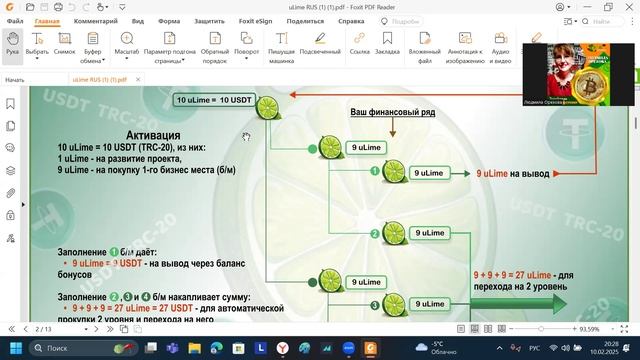640x360 pixels.
Task: Click the Ссылка link tool
Action: [360, 43]
